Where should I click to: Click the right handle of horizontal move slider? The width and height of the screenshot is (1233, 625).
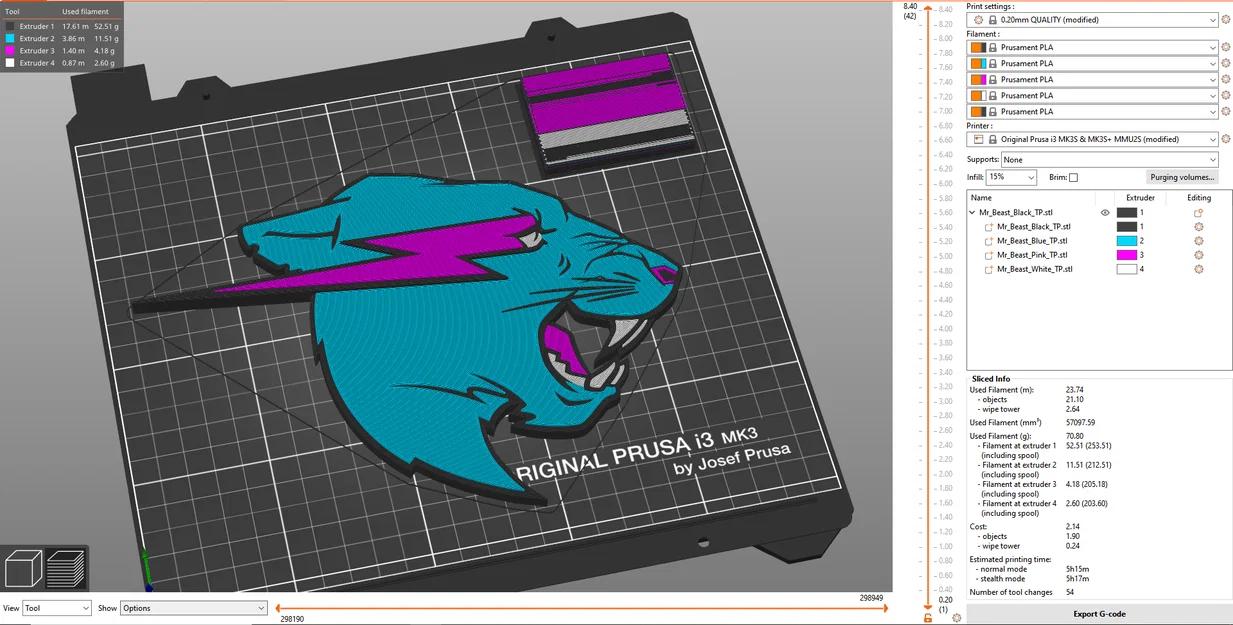click(885, 608)
